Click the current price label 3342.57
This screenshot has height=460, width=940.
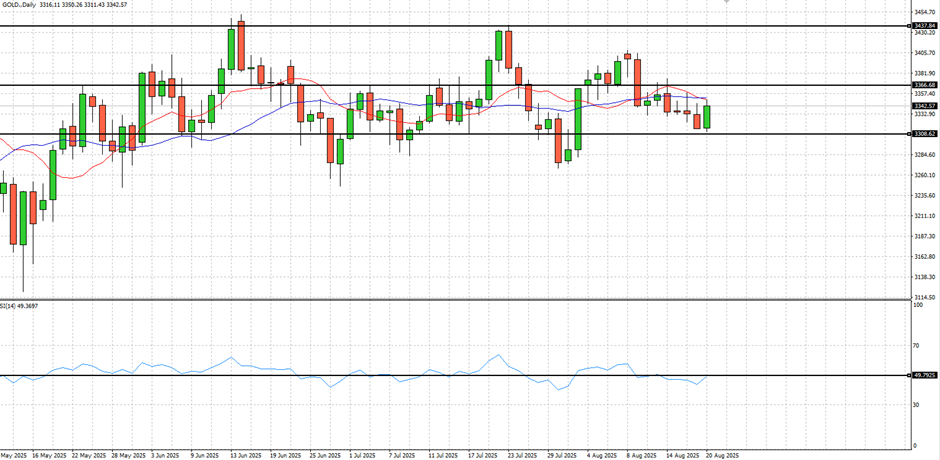(x=924, y=105)
